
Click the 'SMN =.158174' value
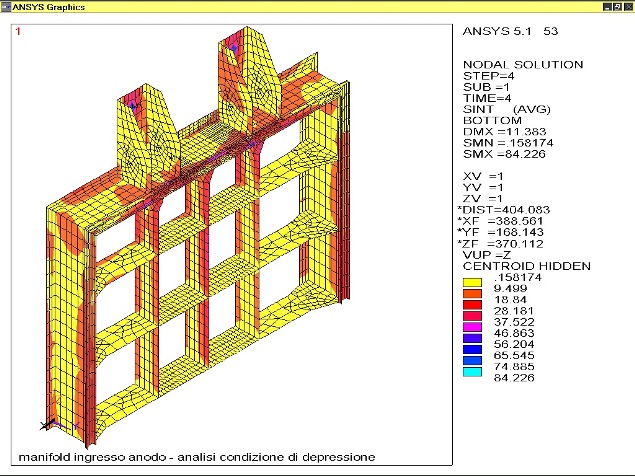coord(508,143)
